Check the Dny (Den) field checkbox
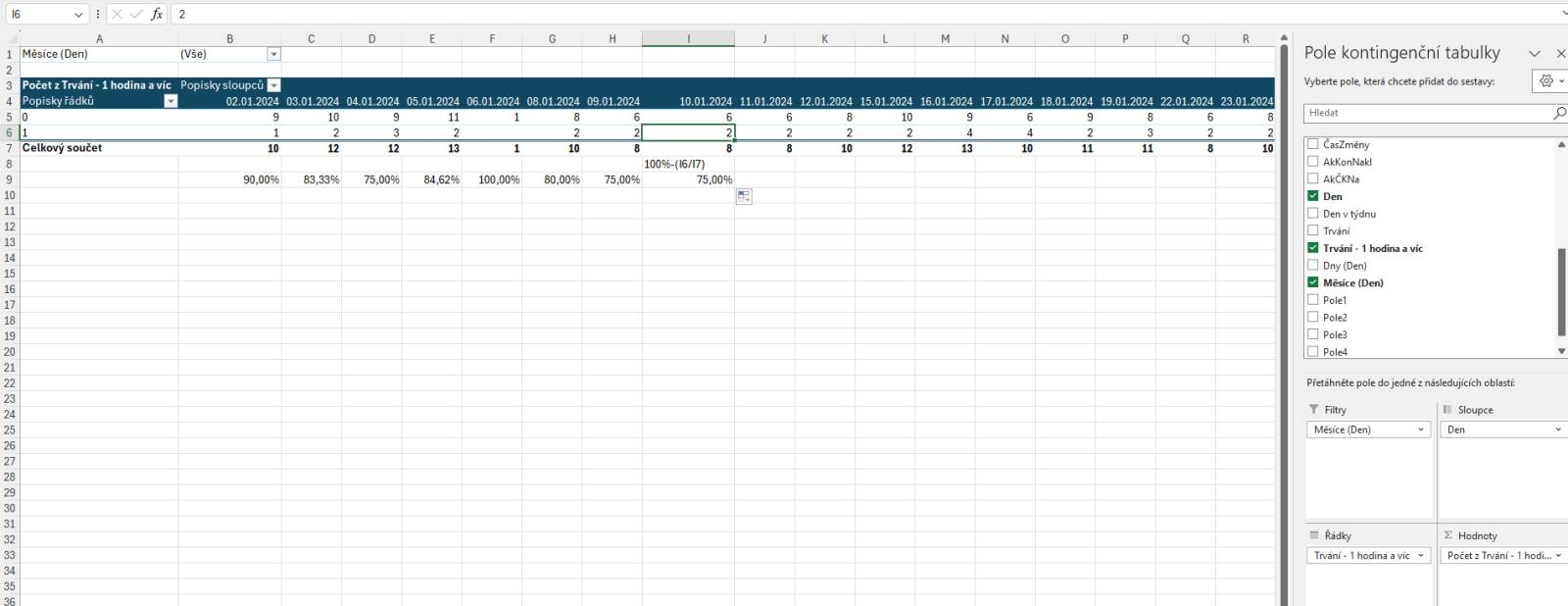Viewport: 1568px width, 606px height. [x=1313, y=265]
